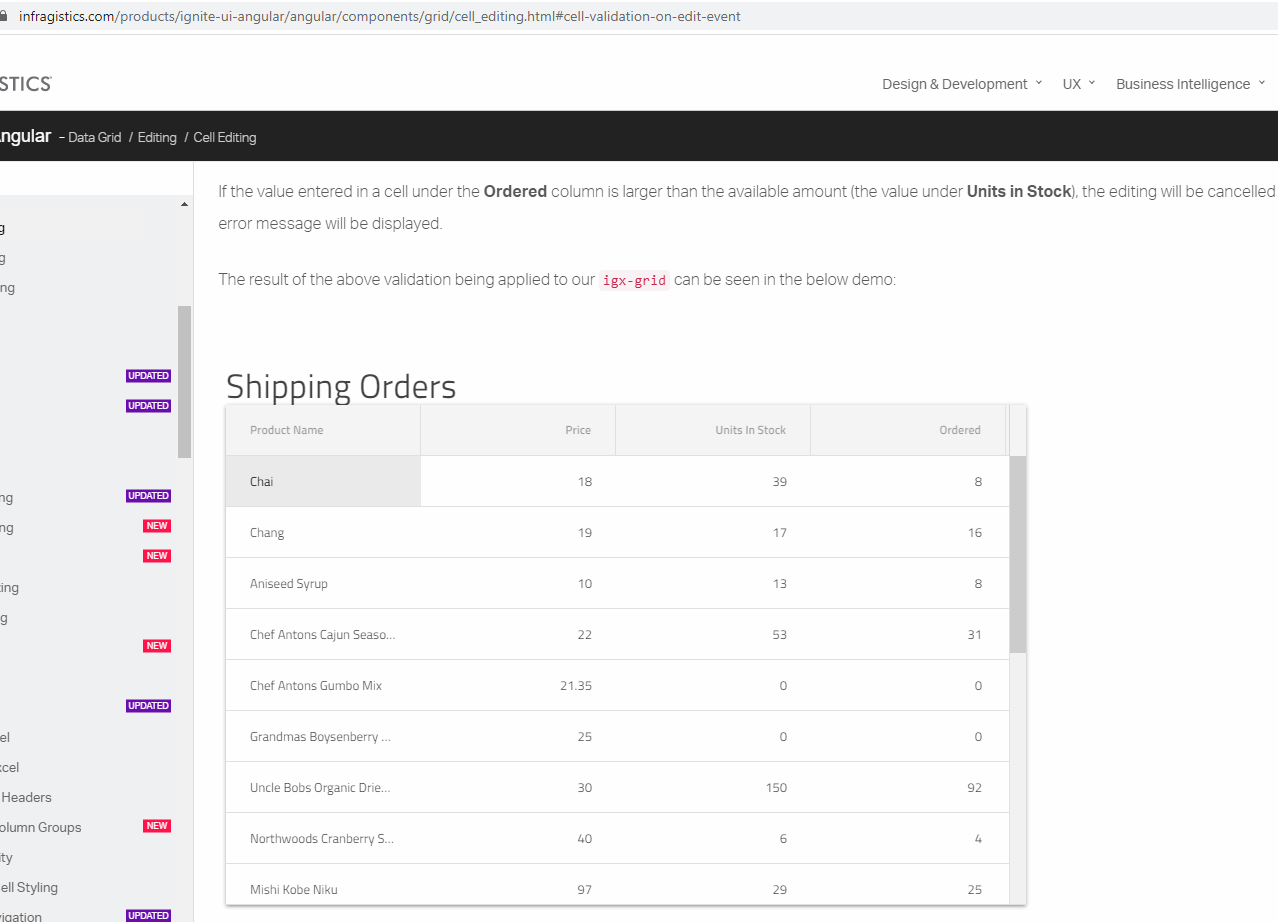The height and width of the screenshot is (922, 1278).
Task: Click the Editing breadcrumb link
Action: coord(156,137)
